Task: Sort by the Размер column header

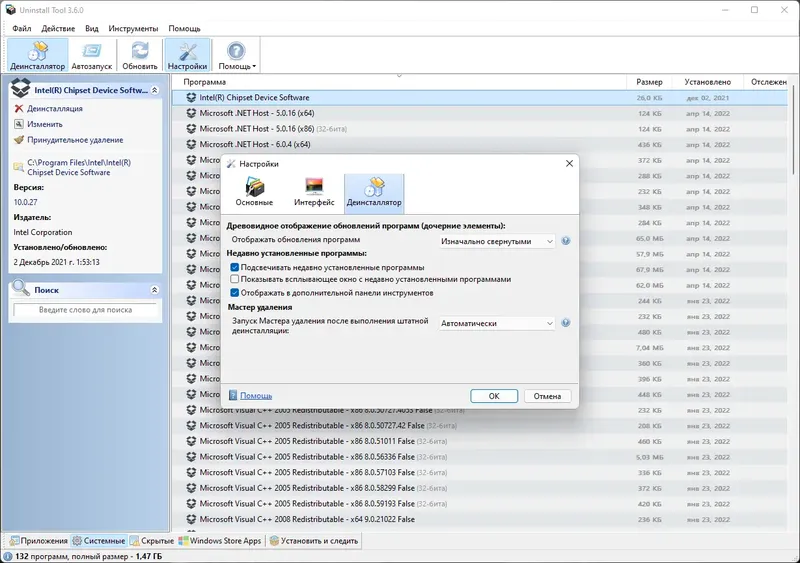Action: coord(649,82)
